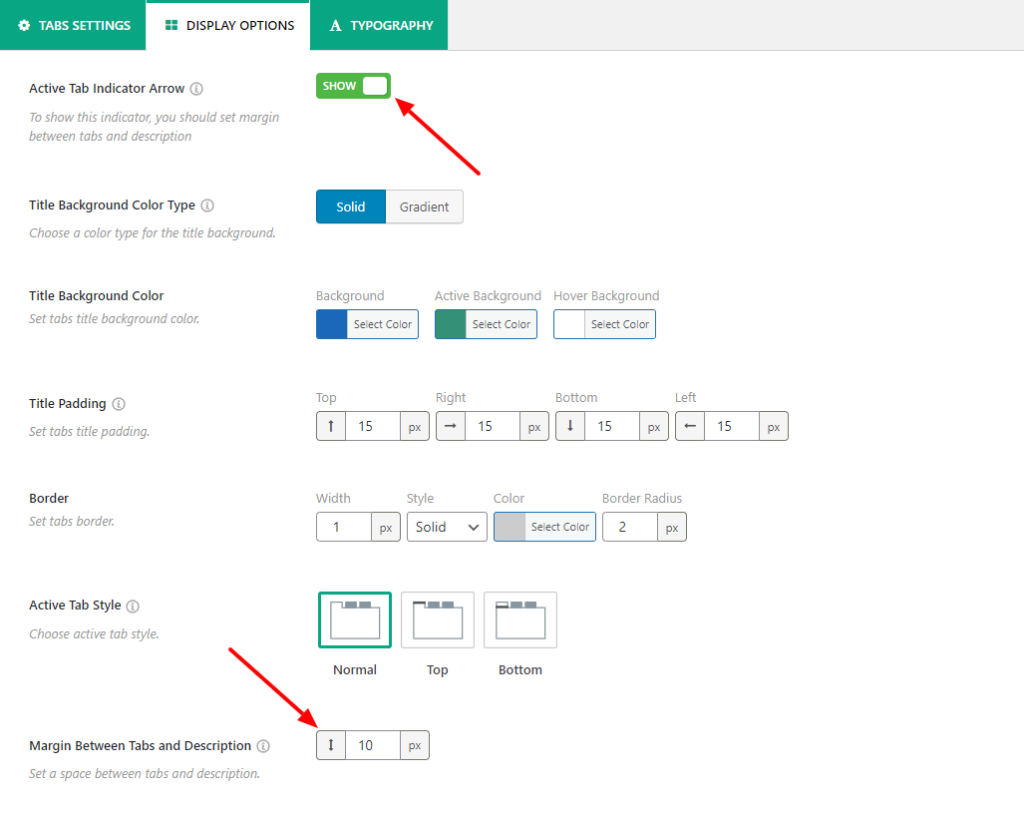Click the Typography tab letter icon
Screen dimensions: 1024x813
(x=334, y=25)
